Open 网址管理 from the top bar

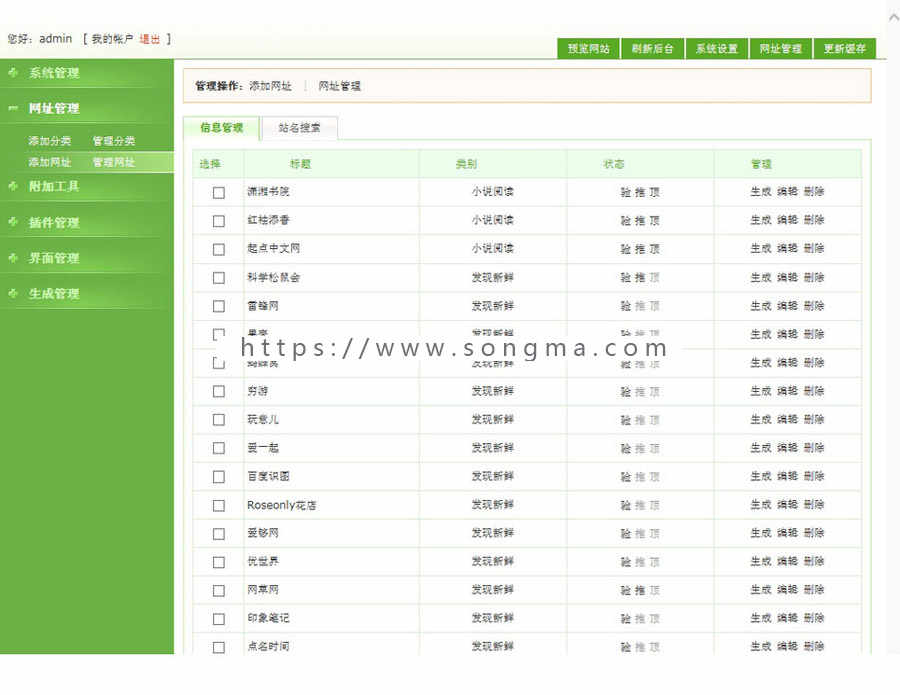click(x=781, y=49)
